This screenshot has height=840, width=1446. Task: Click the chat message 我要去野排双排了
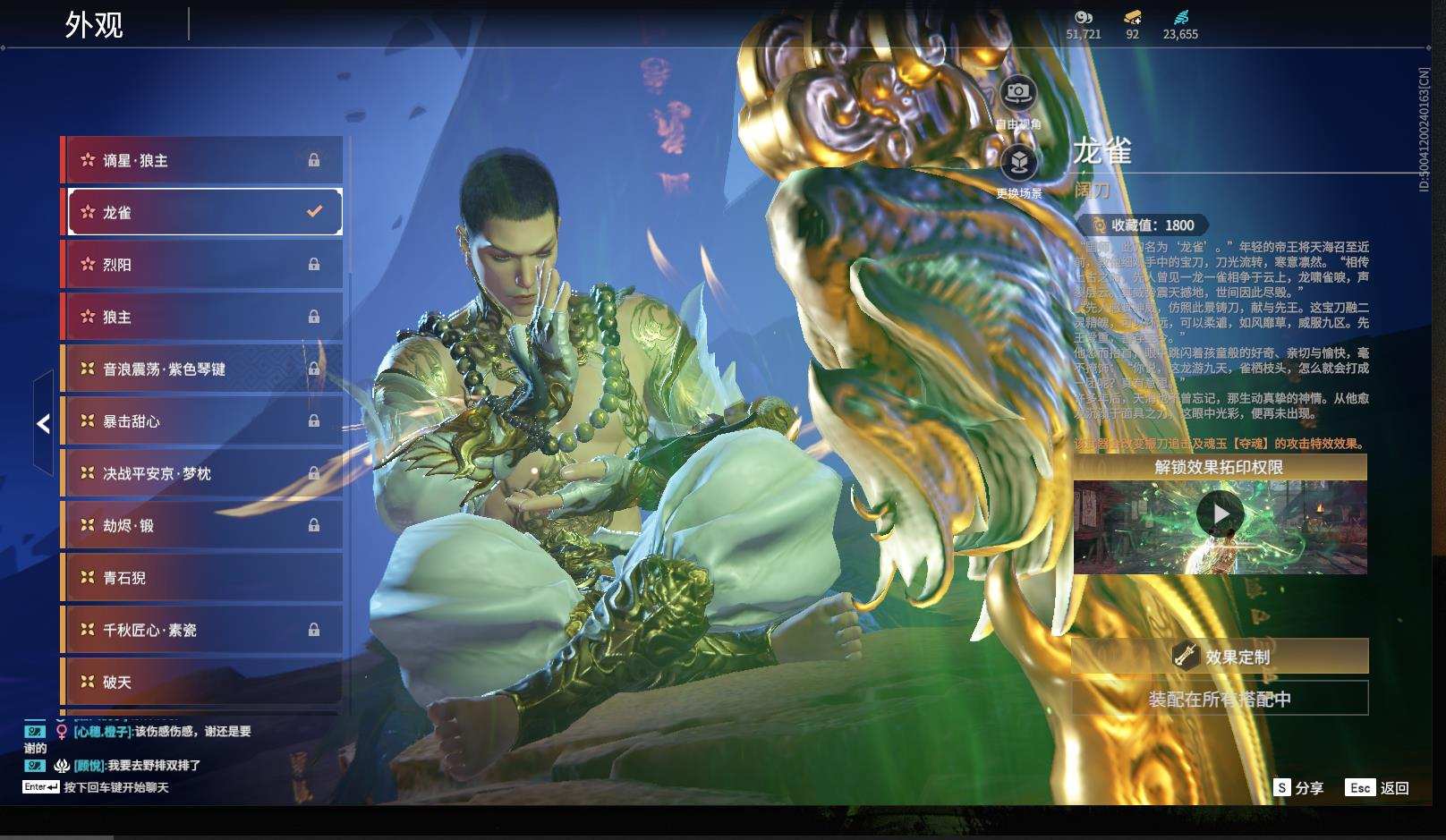pos(154,766)
